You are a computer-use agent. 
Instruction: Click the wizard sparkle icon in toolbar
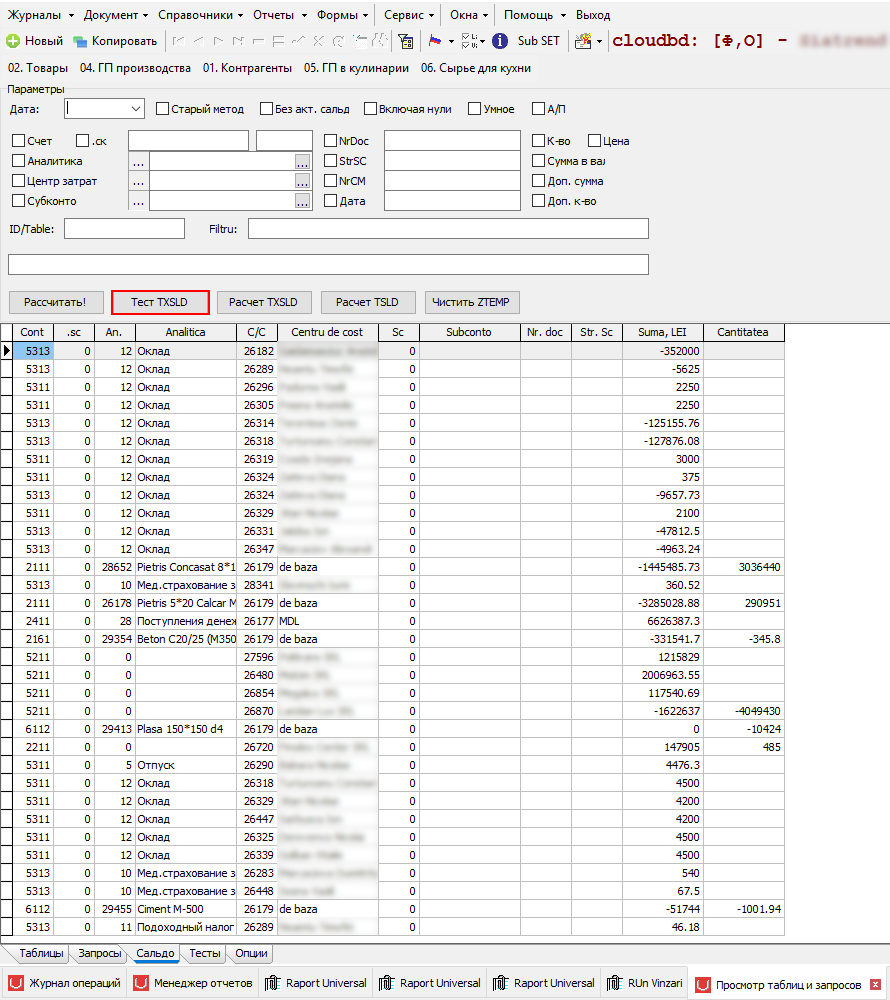(x=583, y=41)
